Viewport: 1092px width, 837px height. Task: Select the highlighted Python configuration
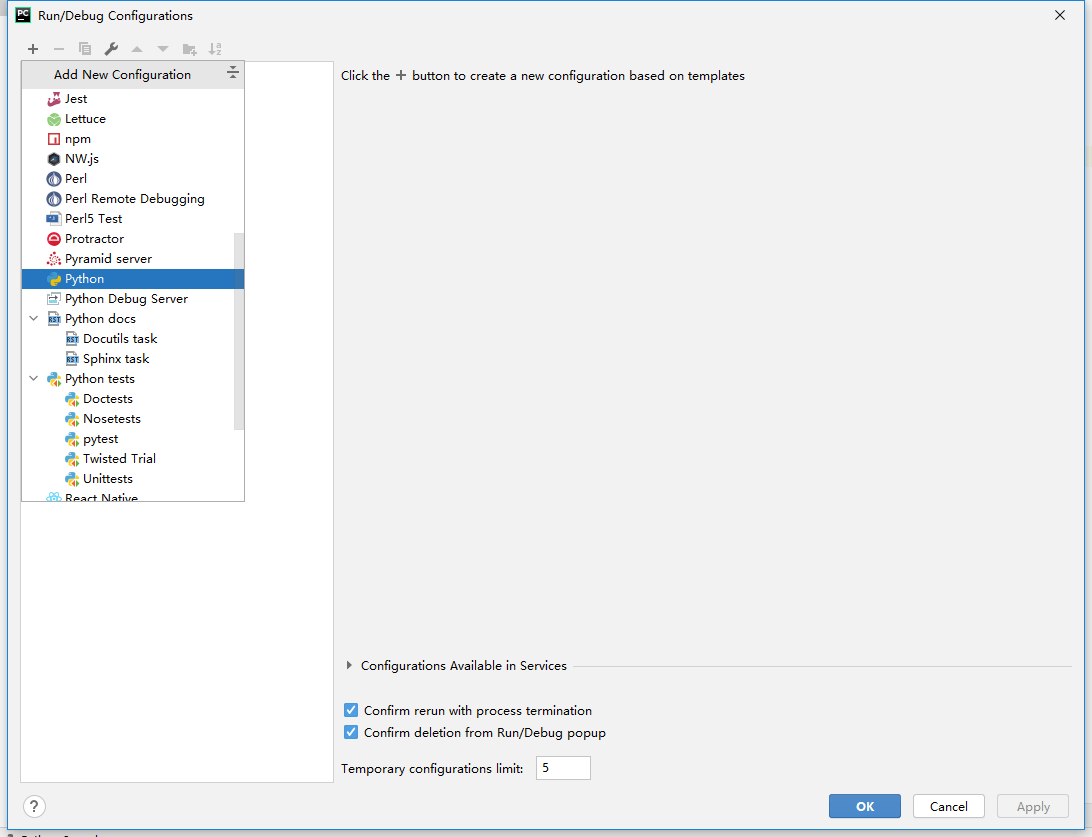[x=133, y=279]
